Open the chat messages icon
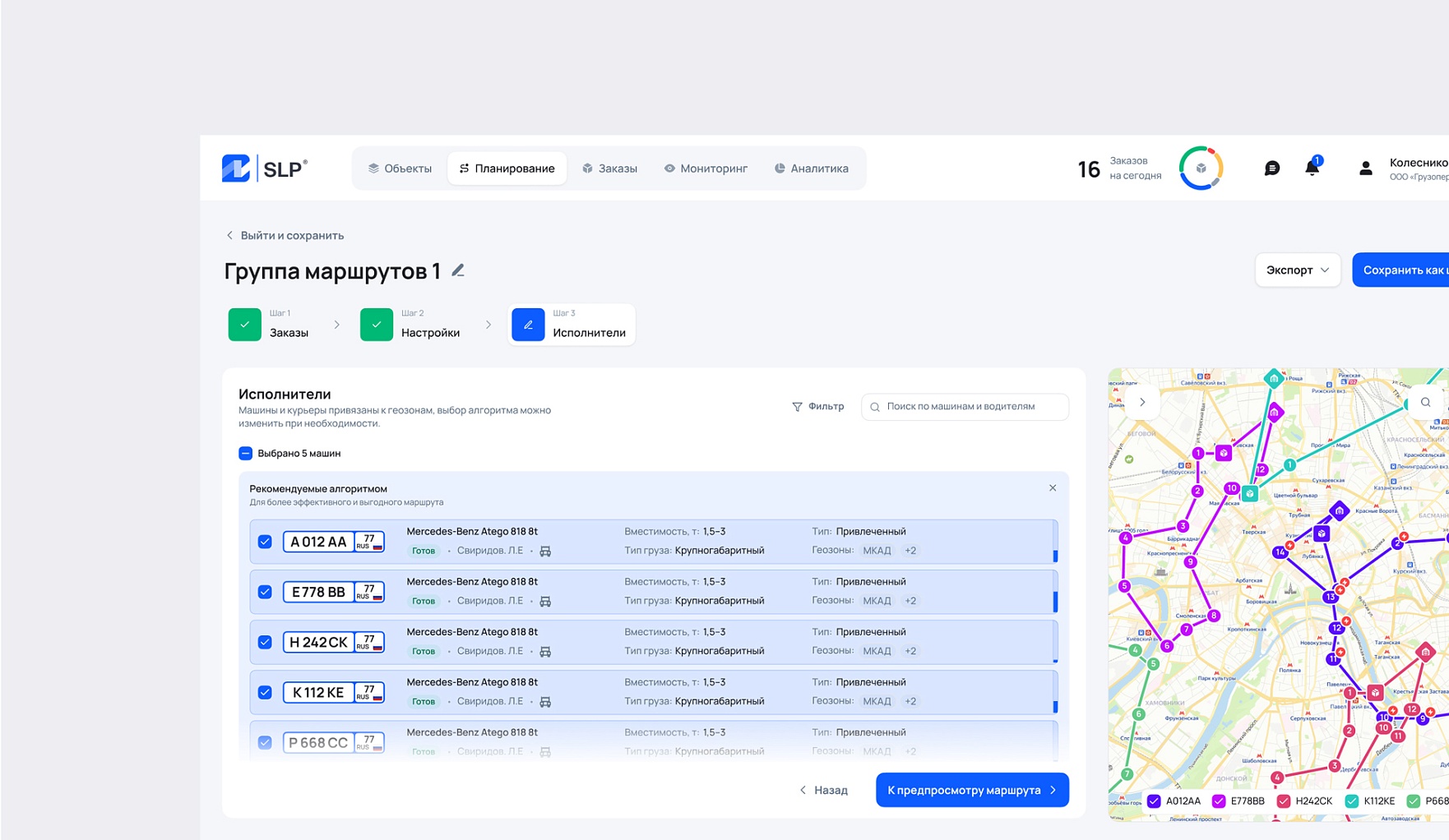Viewport: 1449px width, 840px height. (x=1273, y=168)
